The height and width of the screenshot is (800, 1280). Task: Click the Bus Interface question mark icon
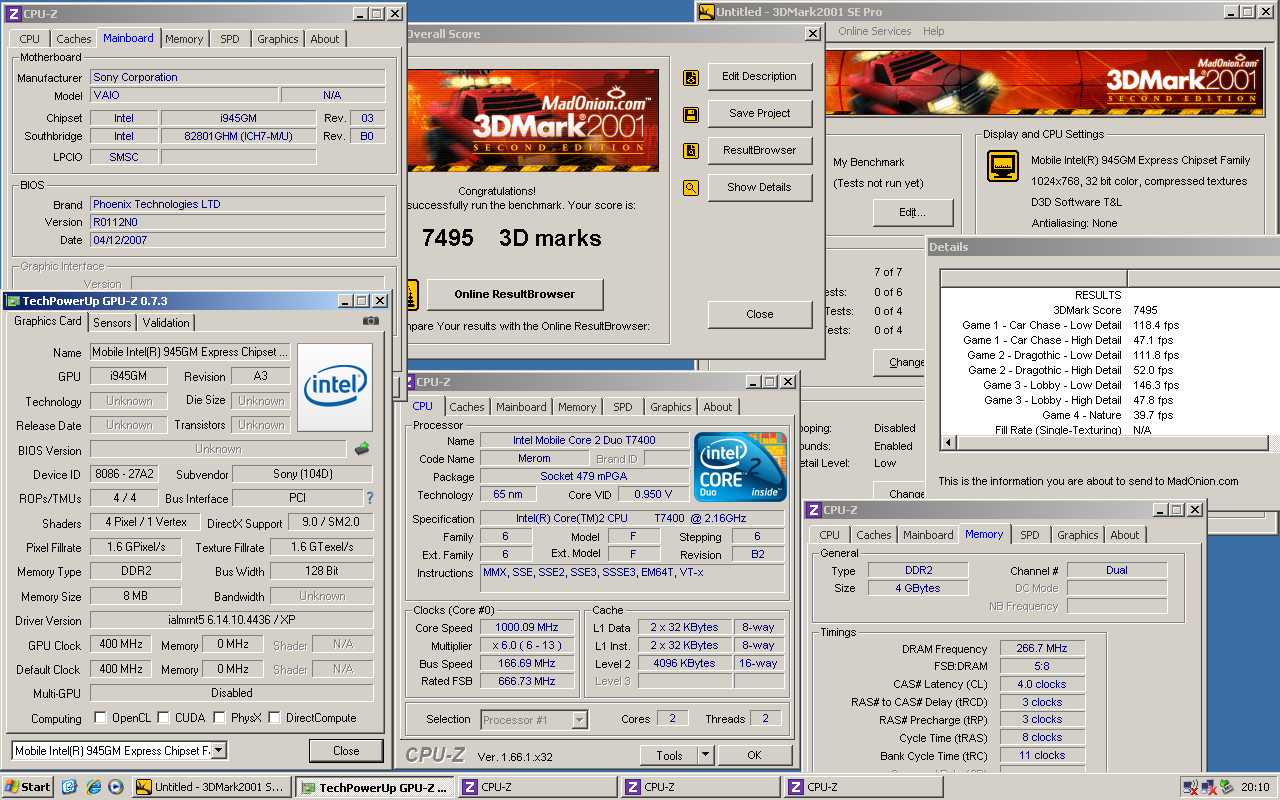[x=370, y=498]
